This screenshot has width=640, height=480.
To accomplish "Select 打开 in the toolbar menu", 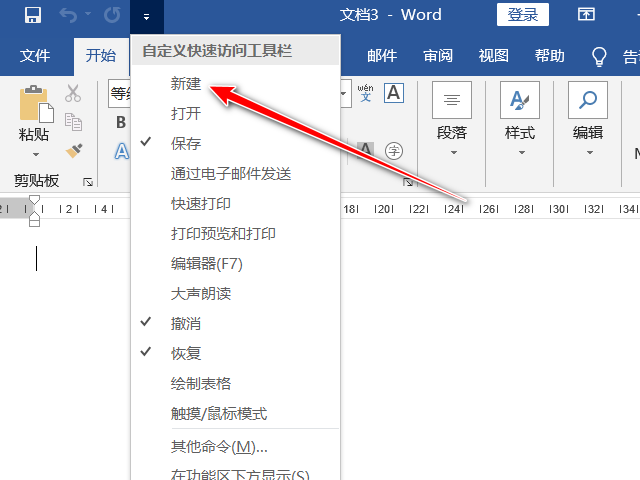I will point(236,113).
